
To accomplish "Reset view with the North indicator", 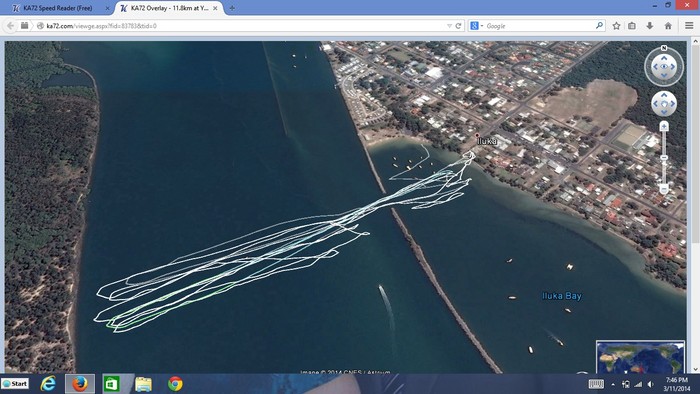I will click(x=664, y=48).
